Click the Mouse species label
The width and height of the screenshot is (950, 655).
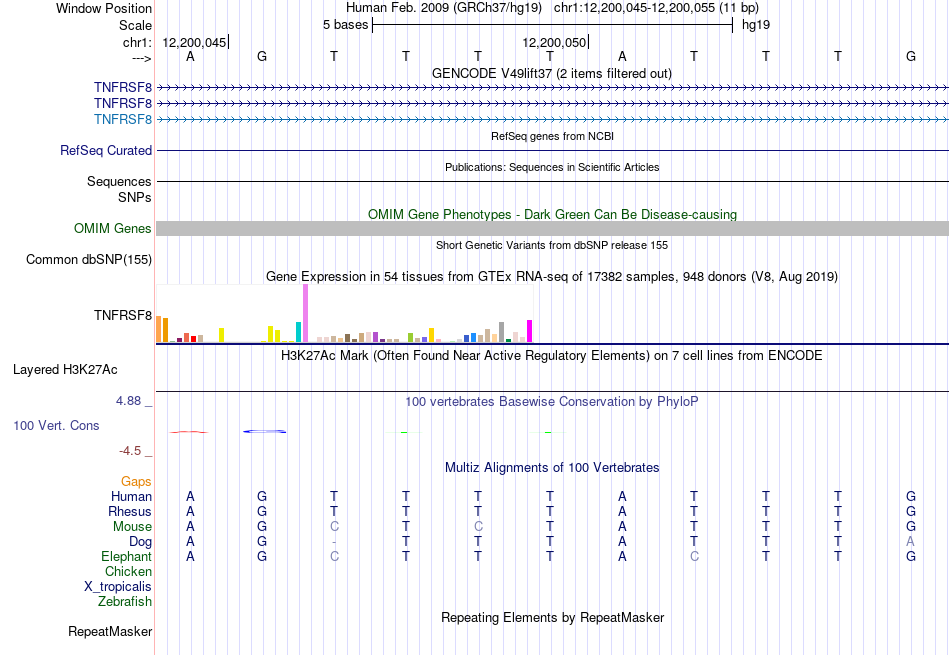132,527
